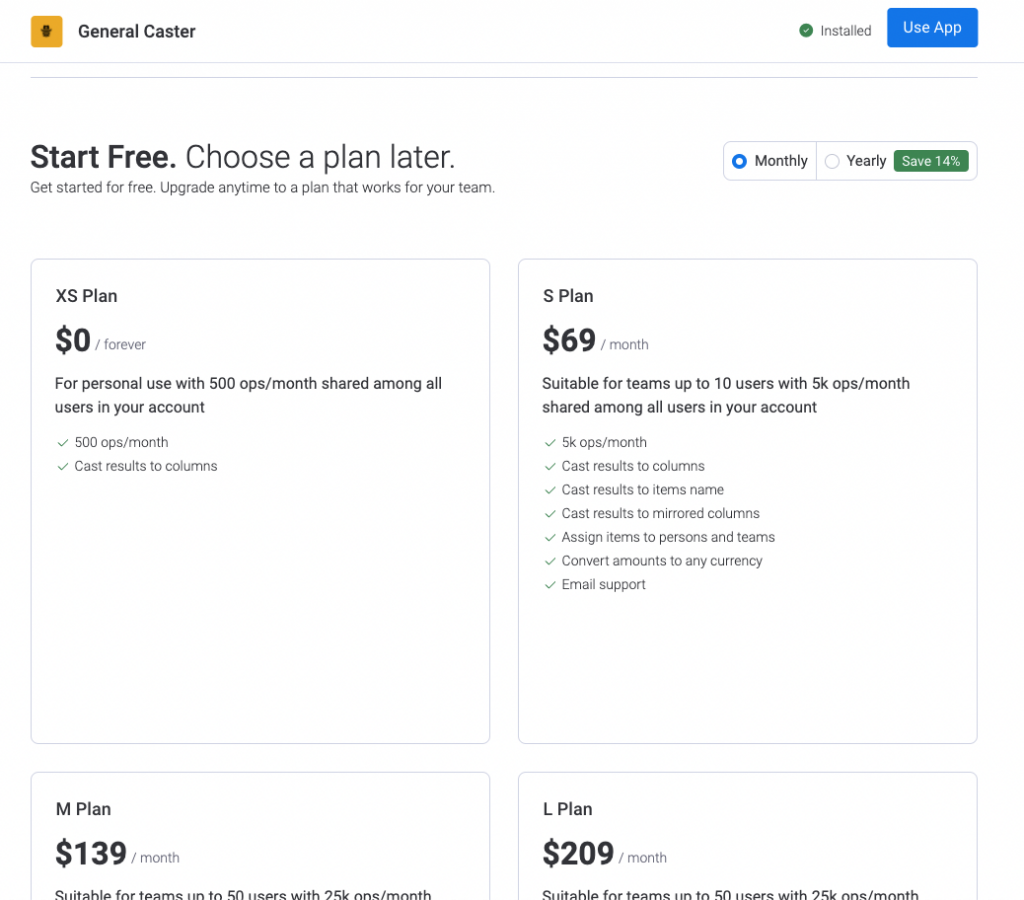Click the $69 per month price
This screenshot has width=1024, height=900.
coord(595,340)
